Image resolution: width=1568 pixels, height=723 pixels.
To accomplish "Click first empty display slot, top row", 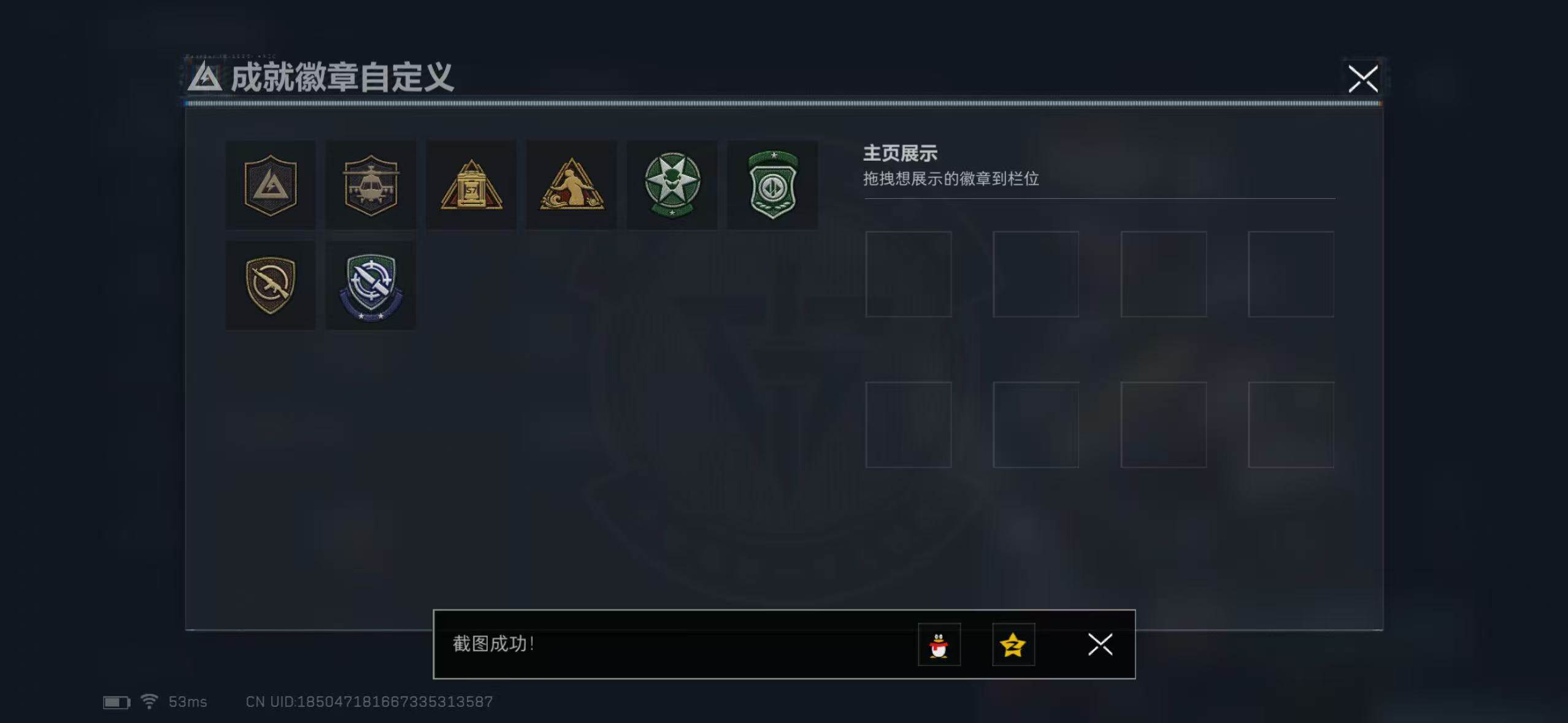I will [909, 274].
